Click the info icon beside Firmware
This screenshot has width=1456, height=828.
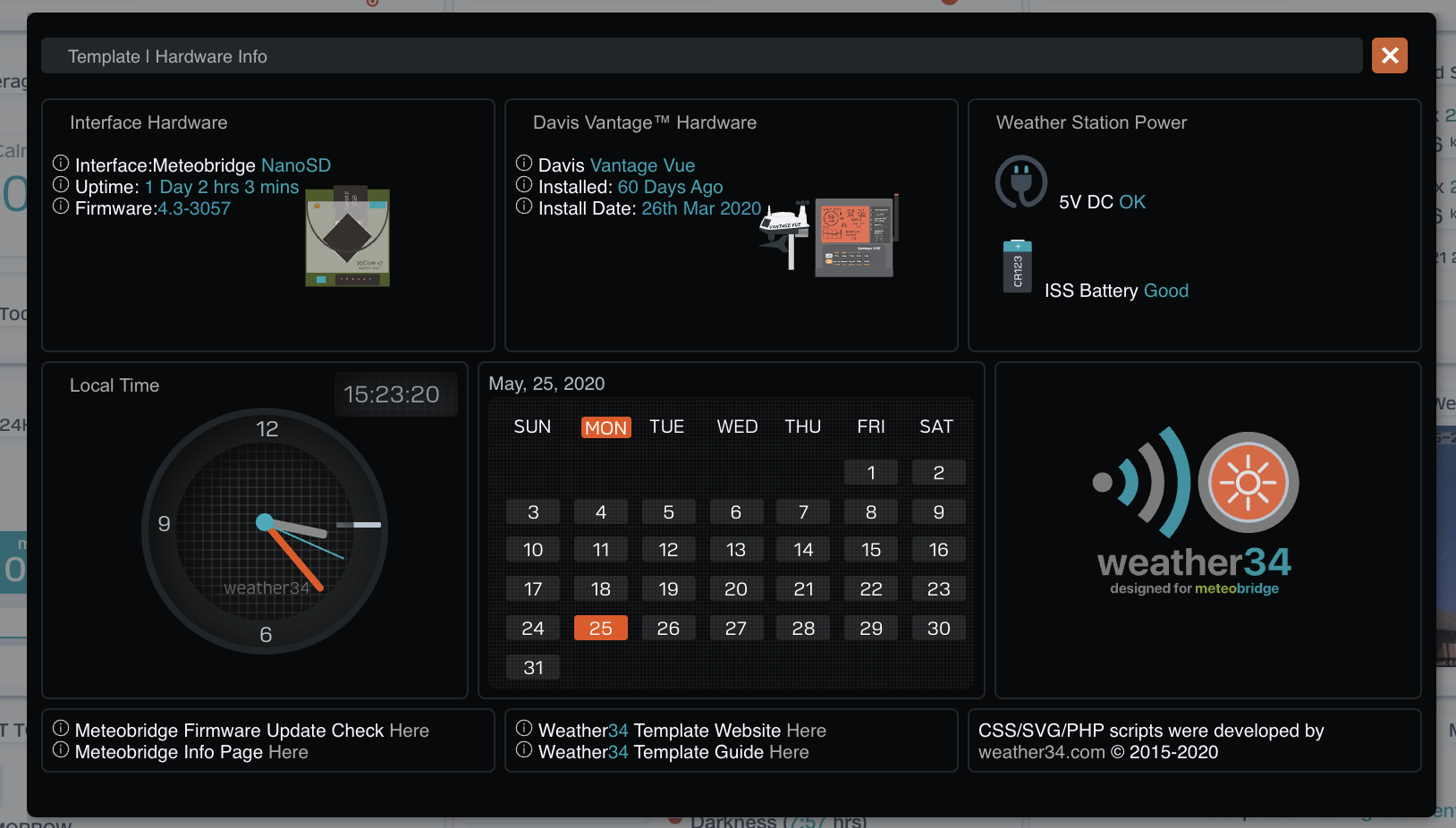tap(61, 206)
